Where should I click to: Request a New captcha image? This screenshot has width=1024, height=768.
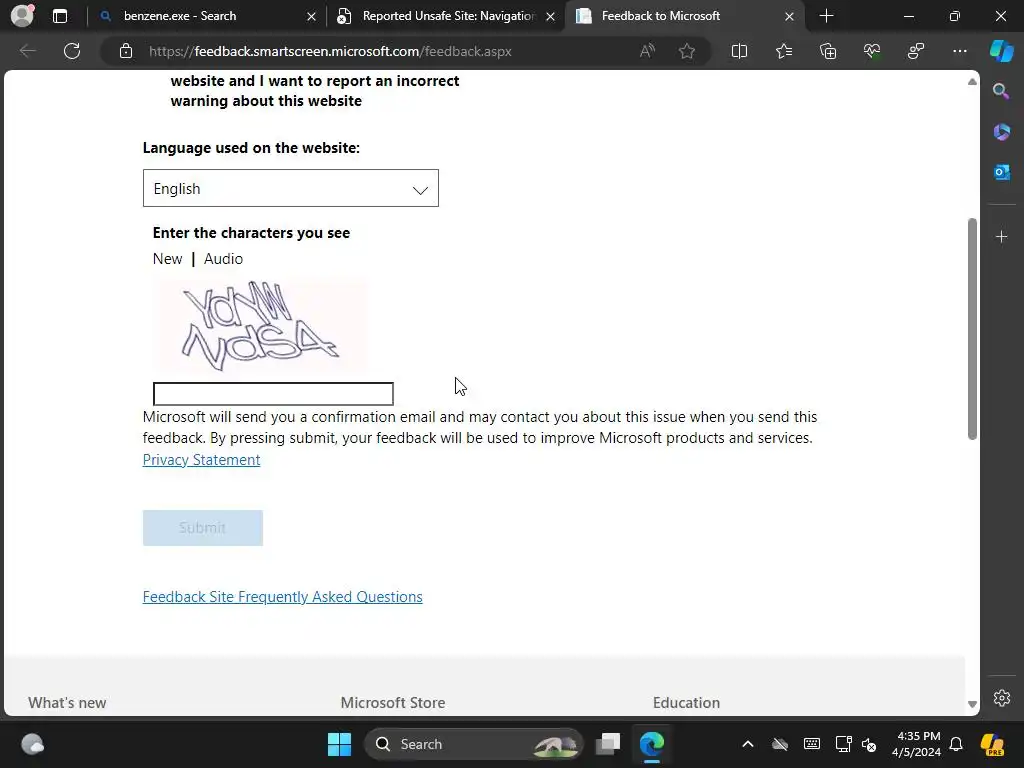tap(167, 259)
